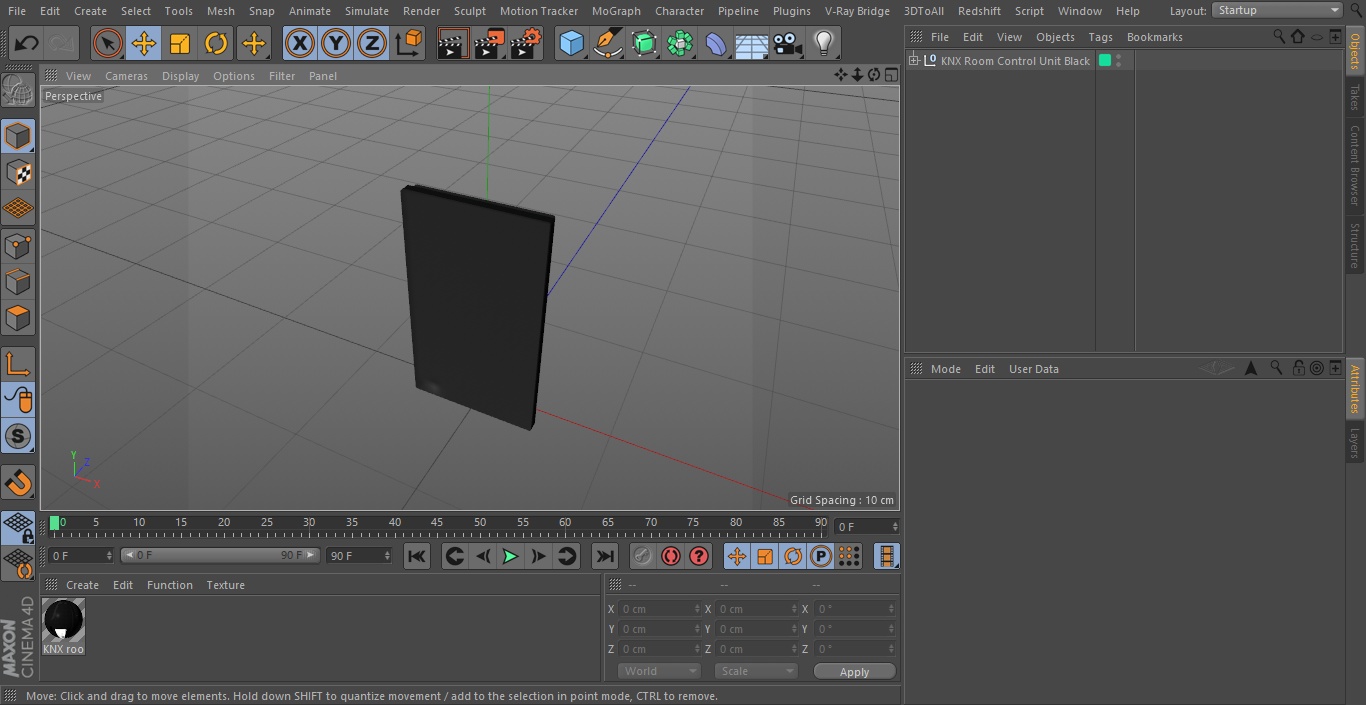Switch to Model mode

point(18,136)
